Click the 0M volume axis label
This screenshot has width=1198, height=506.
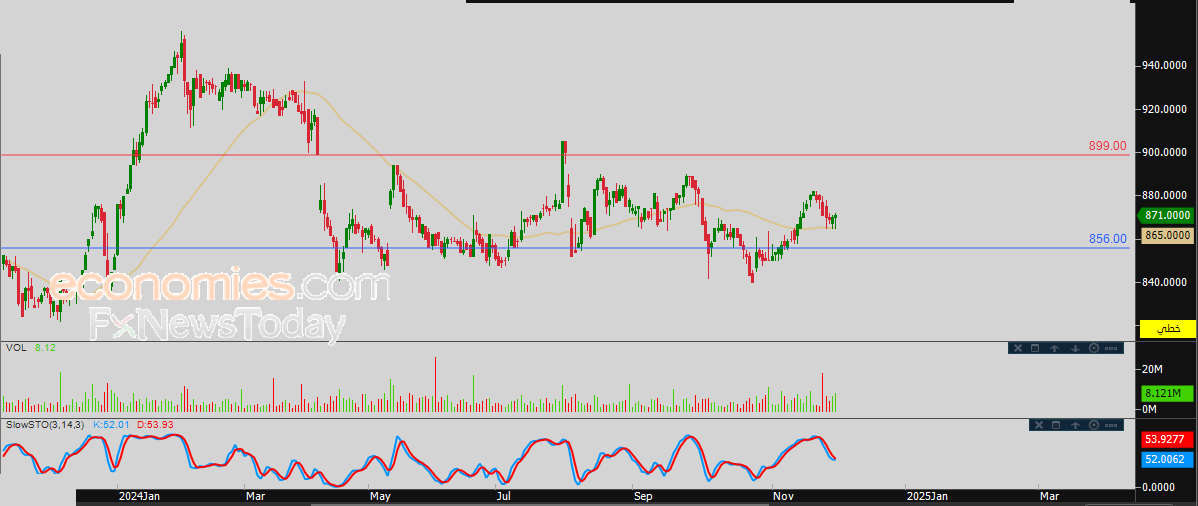pos(1149,410)
